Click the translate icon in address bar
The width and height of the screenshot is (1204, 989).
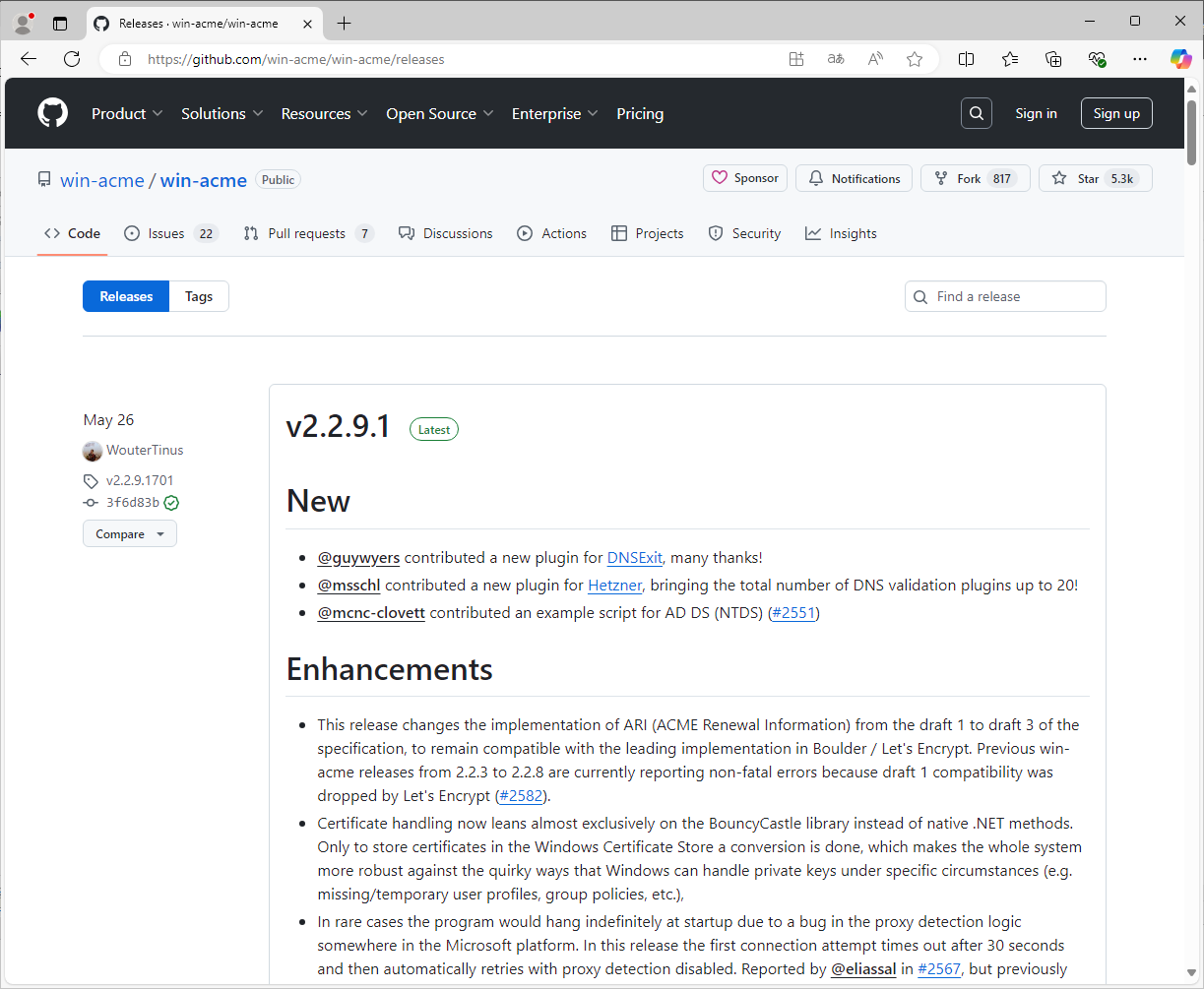pyautogui.click(x=836, y=59)
